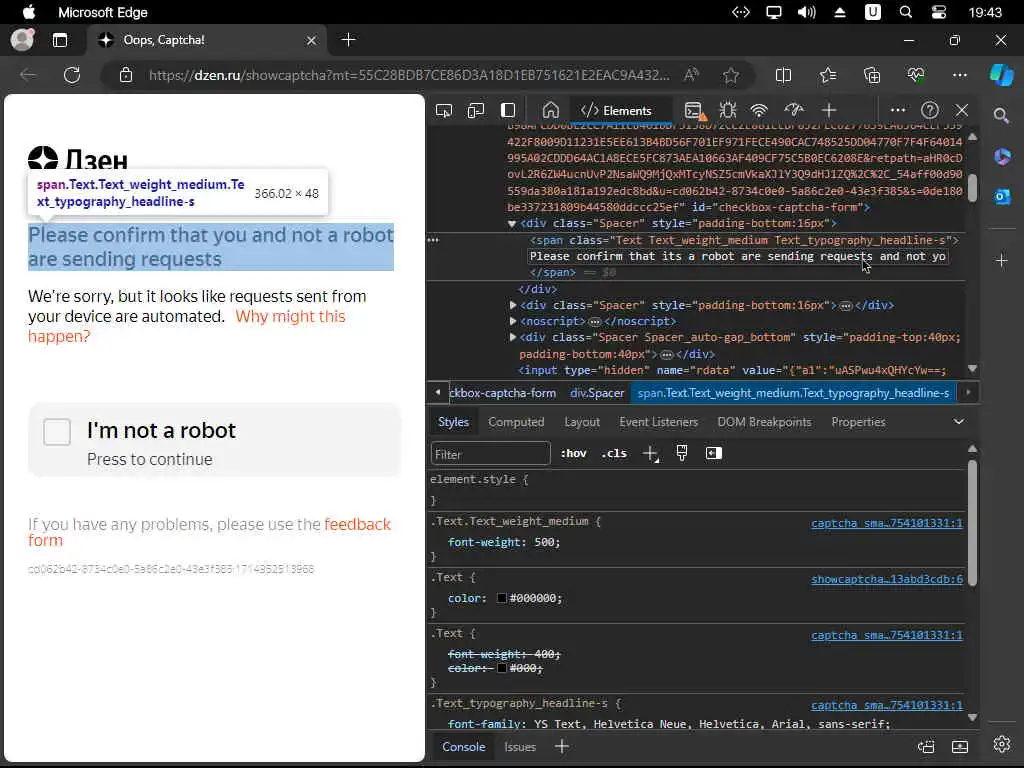
Task: Add page to favorites star icon
Action: (731, 76)
